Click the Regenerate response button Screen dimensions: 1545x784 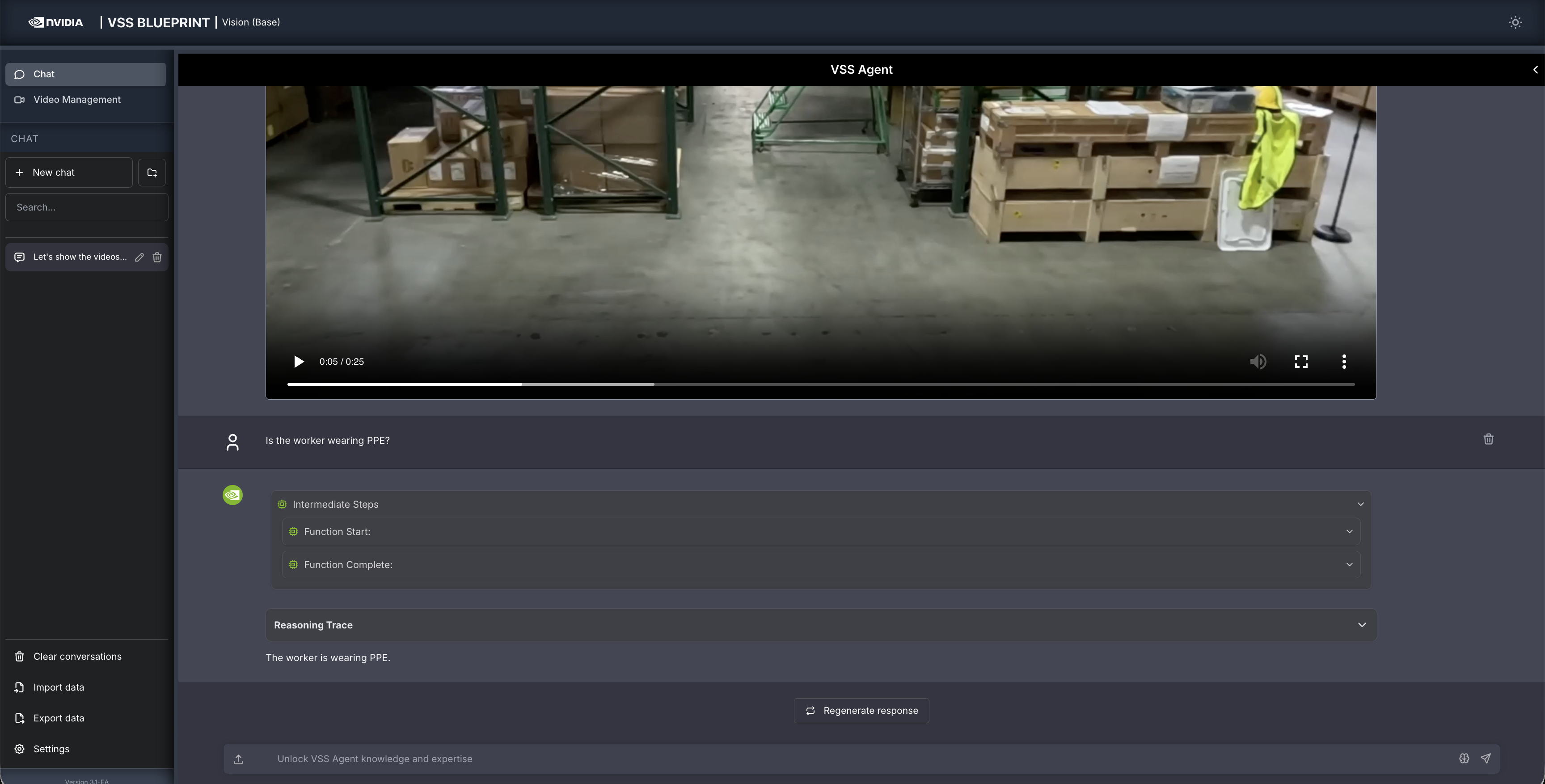(x=861, y=711)
